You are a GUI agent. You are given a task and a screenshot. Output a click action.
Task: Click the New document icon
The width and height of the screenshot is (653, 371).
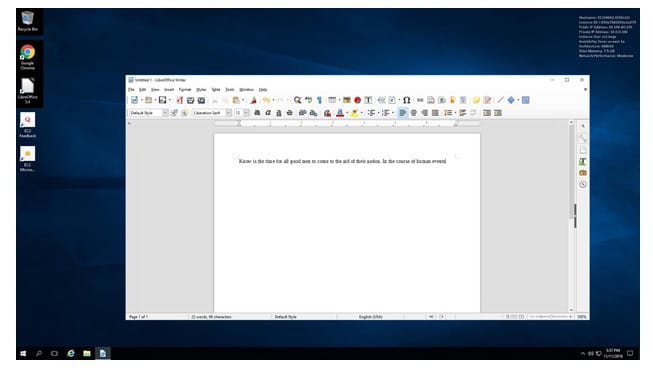[135, 100]
